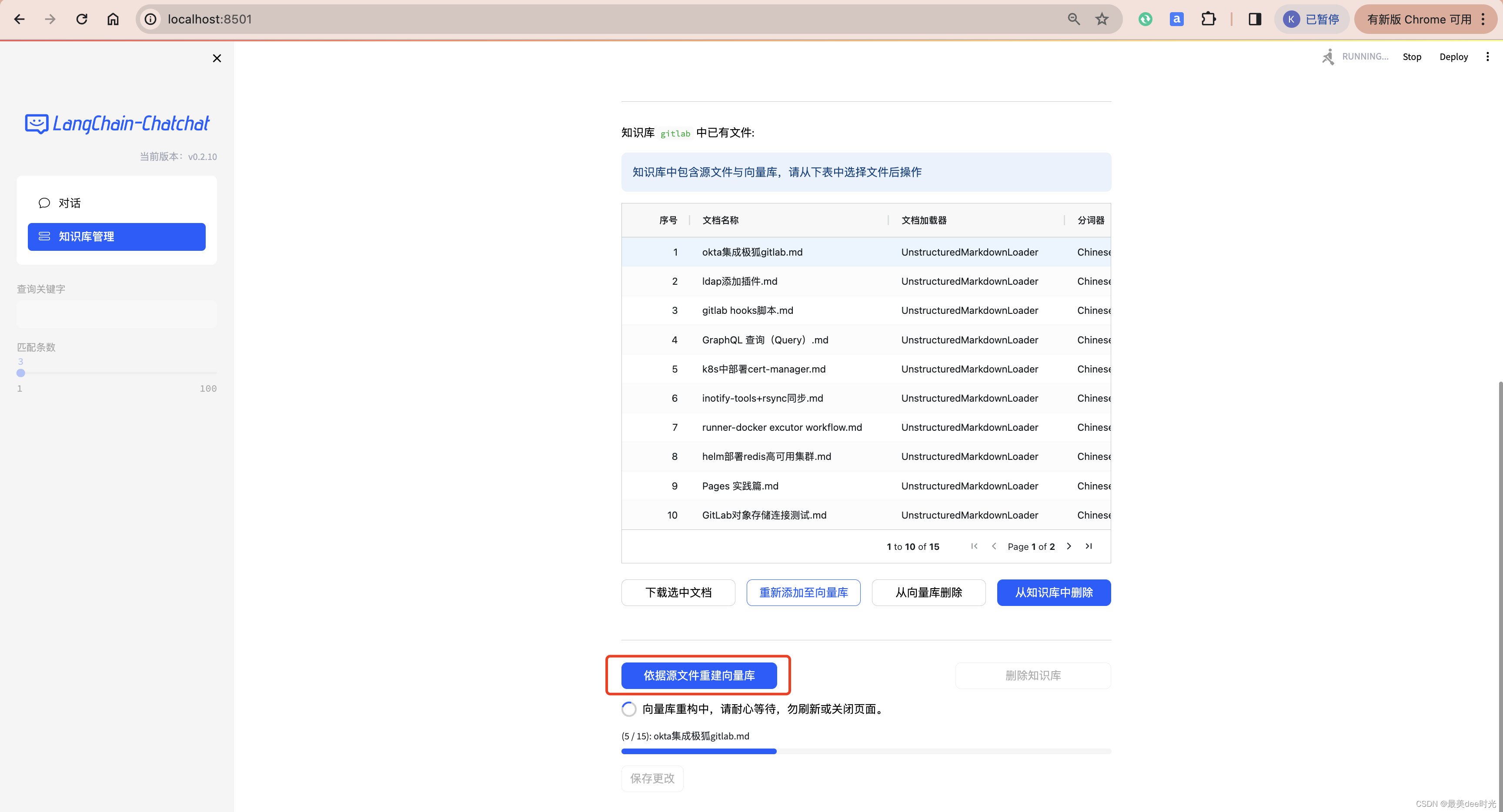Screen dimensions: 1503x812
Task: Click the 匹配条数 slider handle
Action: [21, 373]
